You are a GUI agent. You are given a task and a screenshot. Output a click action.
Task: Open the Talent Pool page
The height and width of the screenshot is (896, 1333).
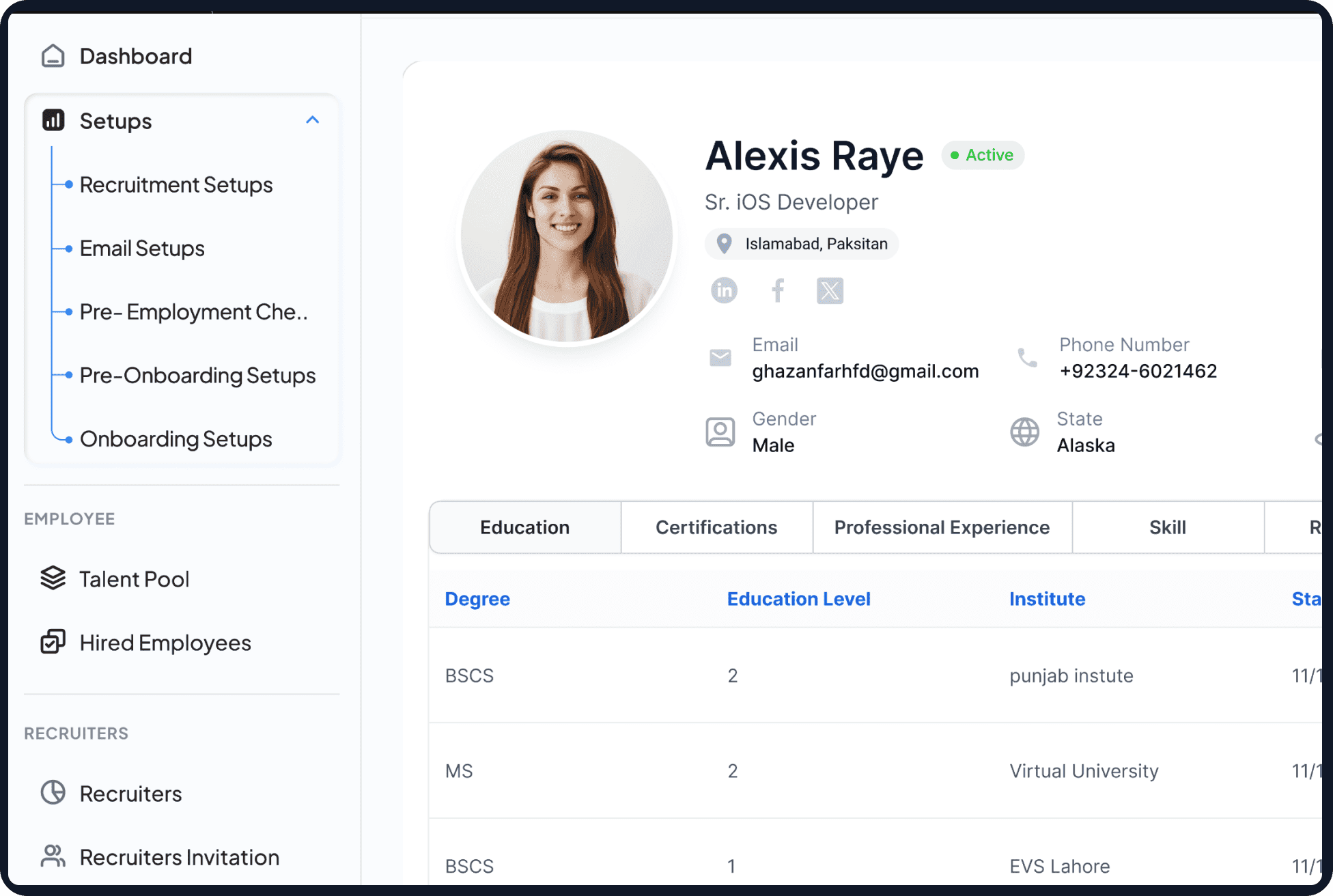[135, 578]
